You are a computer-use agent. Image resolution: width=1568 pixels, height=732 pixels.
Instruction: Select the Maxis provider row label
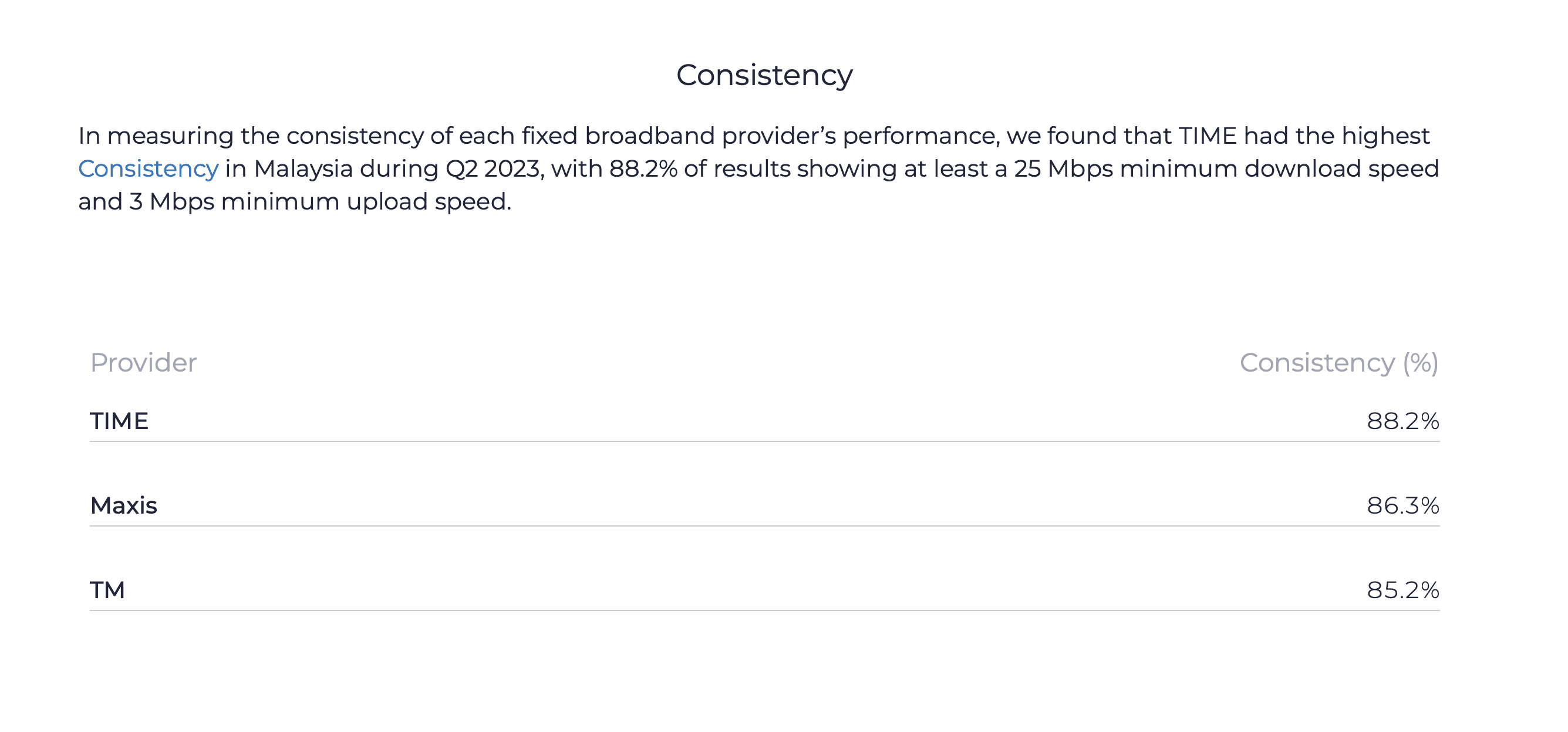123,505
